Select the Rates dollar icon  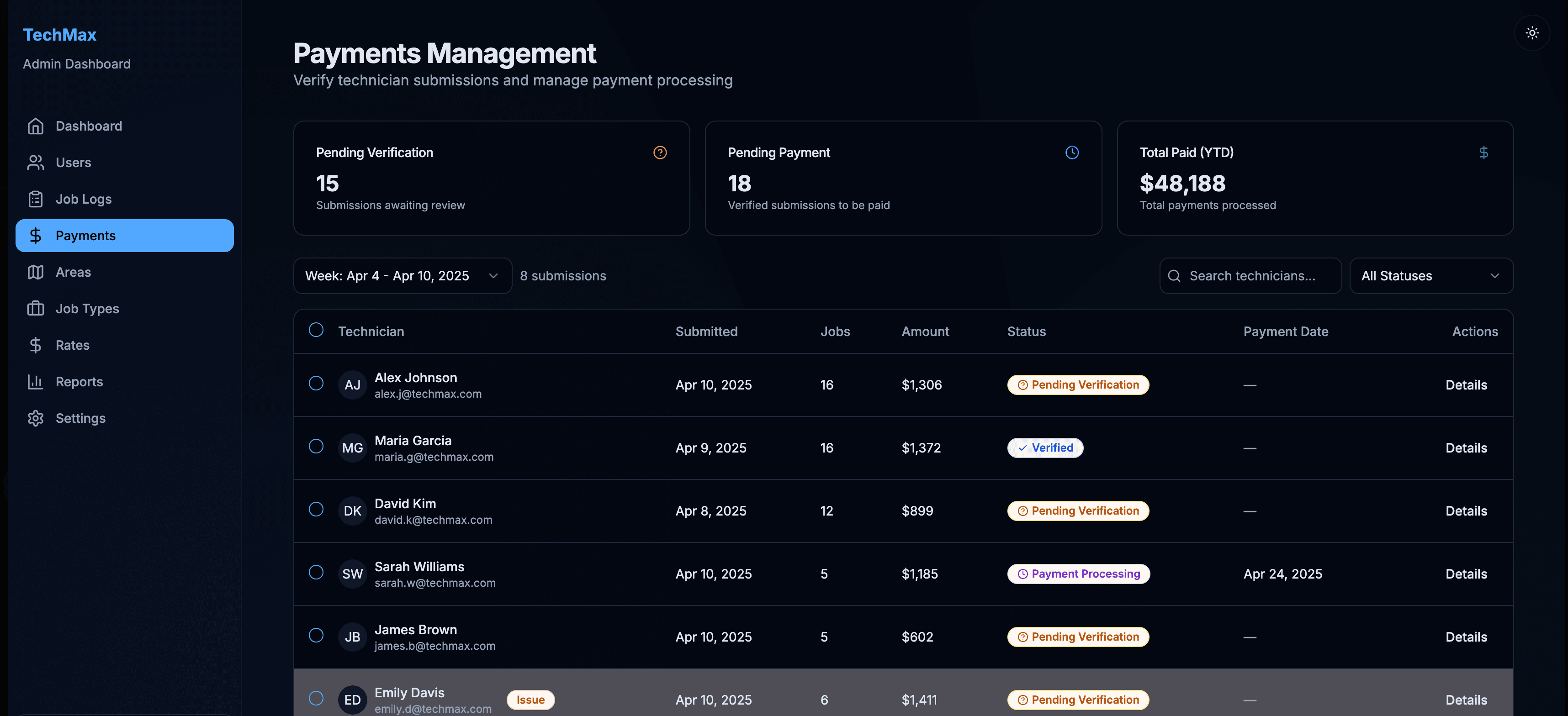[x=36, y=345]
